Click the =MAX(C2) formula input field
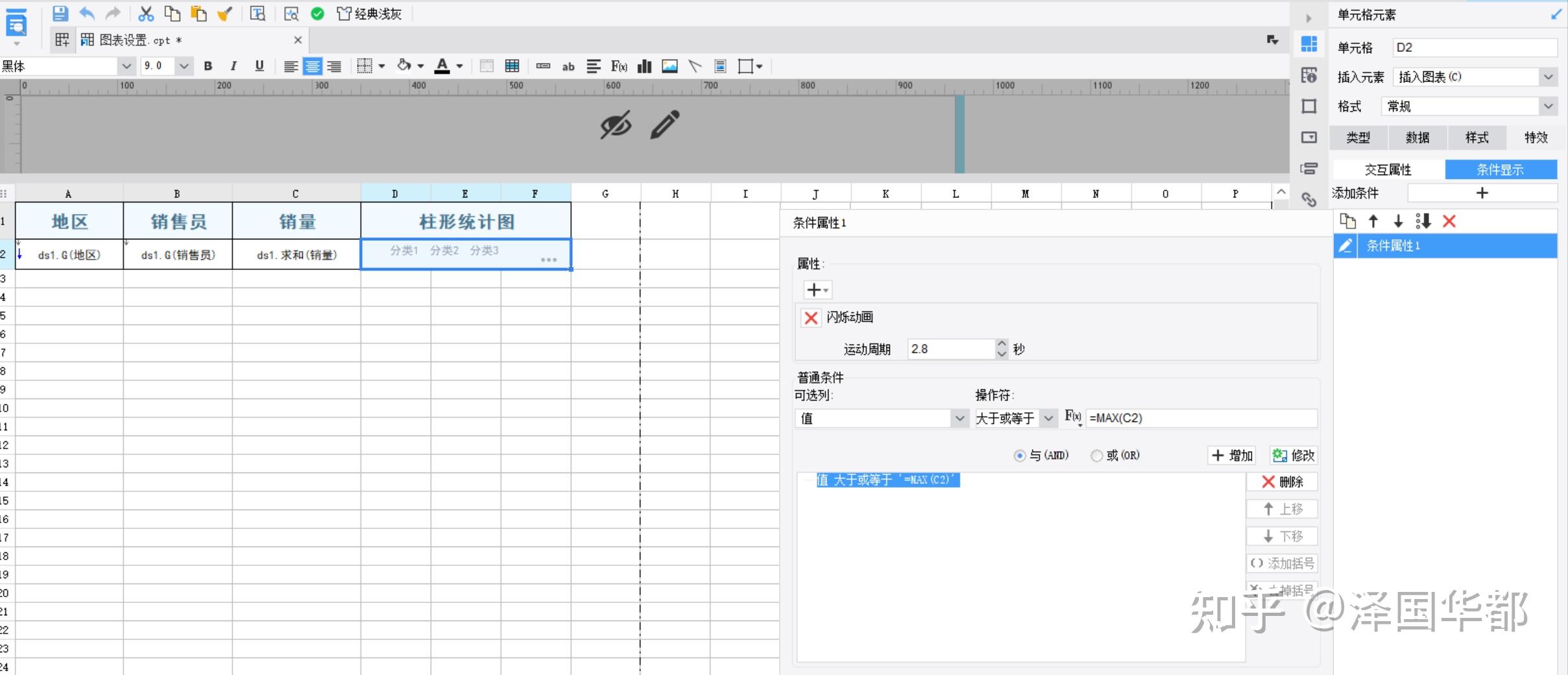 1200,418
